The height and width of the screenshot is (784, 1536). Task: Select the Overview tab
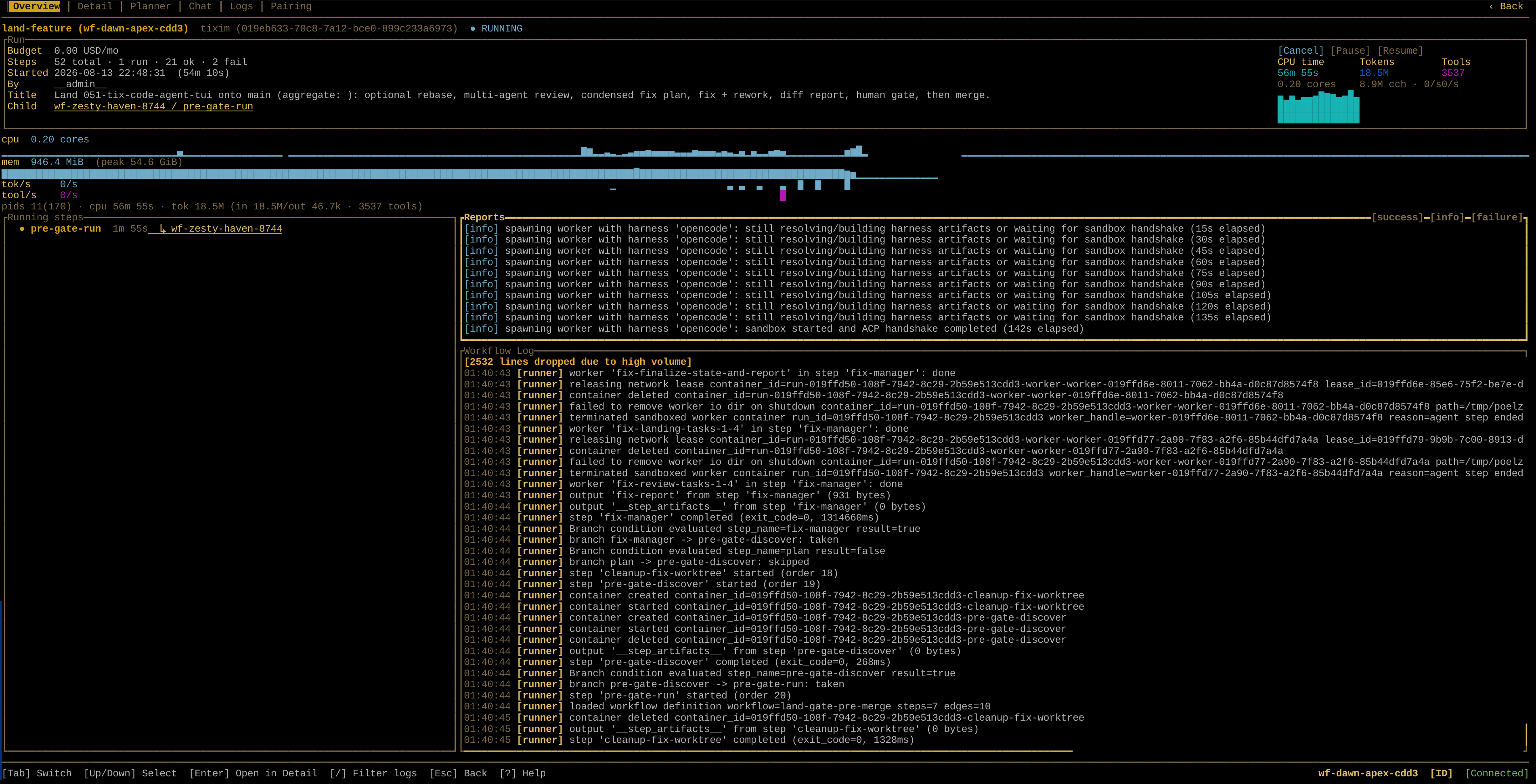[x=35, y=6]
